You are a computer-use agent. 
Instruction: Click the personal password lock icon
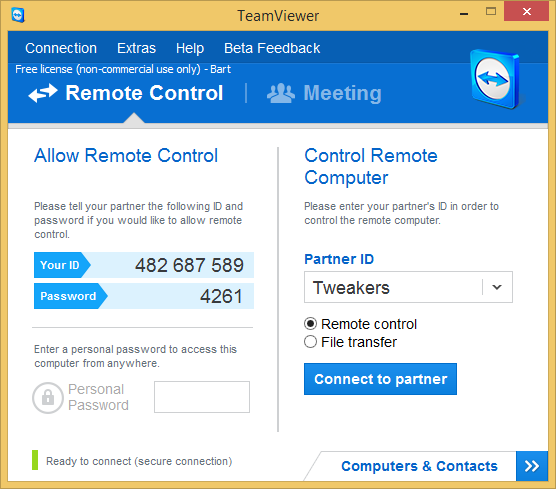(x=48, y=398)
